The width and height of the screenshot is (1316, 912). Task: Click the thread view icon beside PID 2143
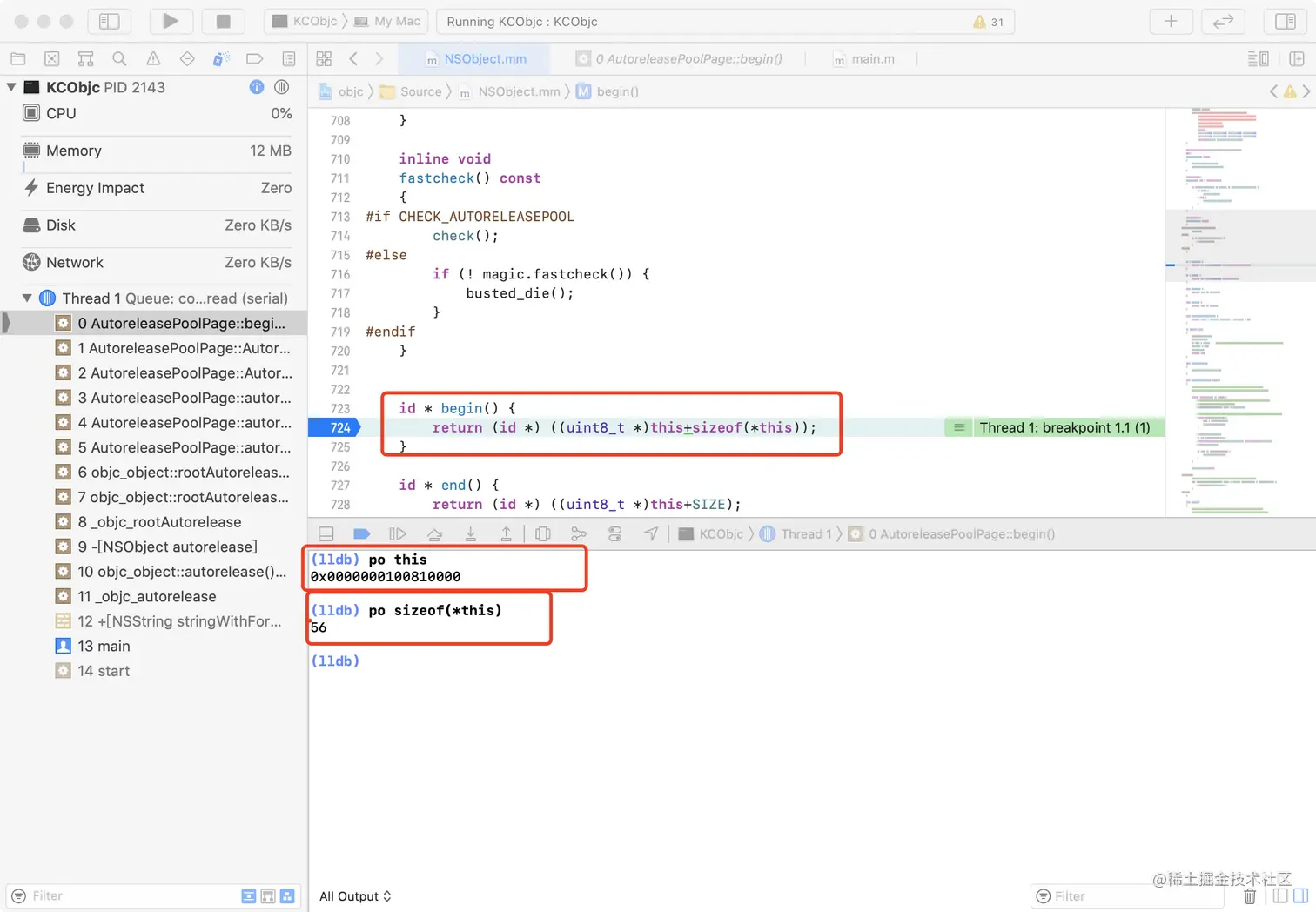(x=282, y=87)
